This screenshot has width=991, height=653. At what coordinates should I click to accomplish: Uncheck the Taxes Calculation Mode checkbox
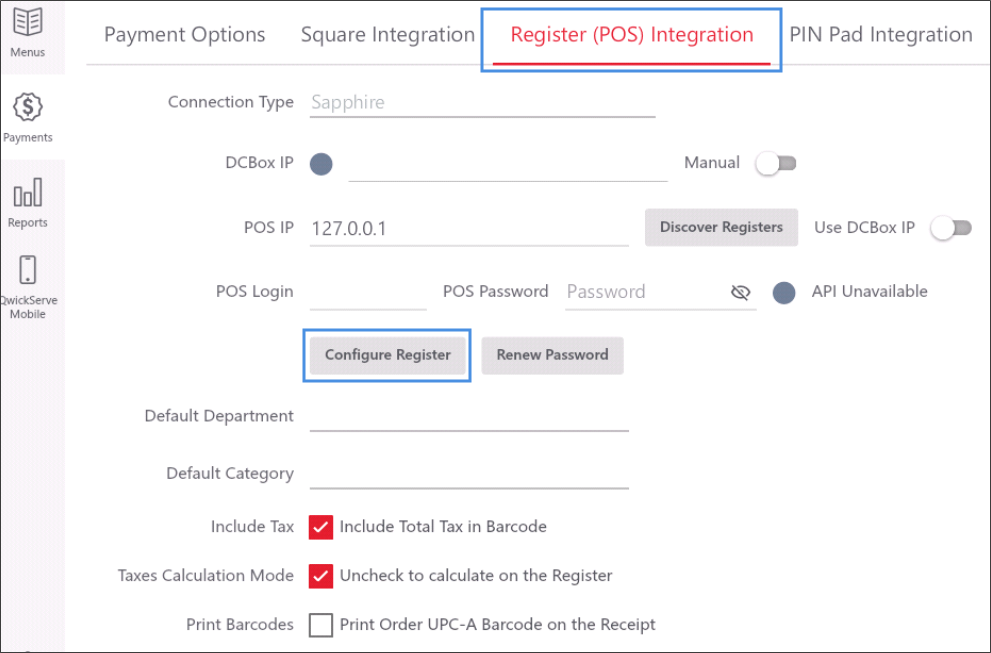321,576
